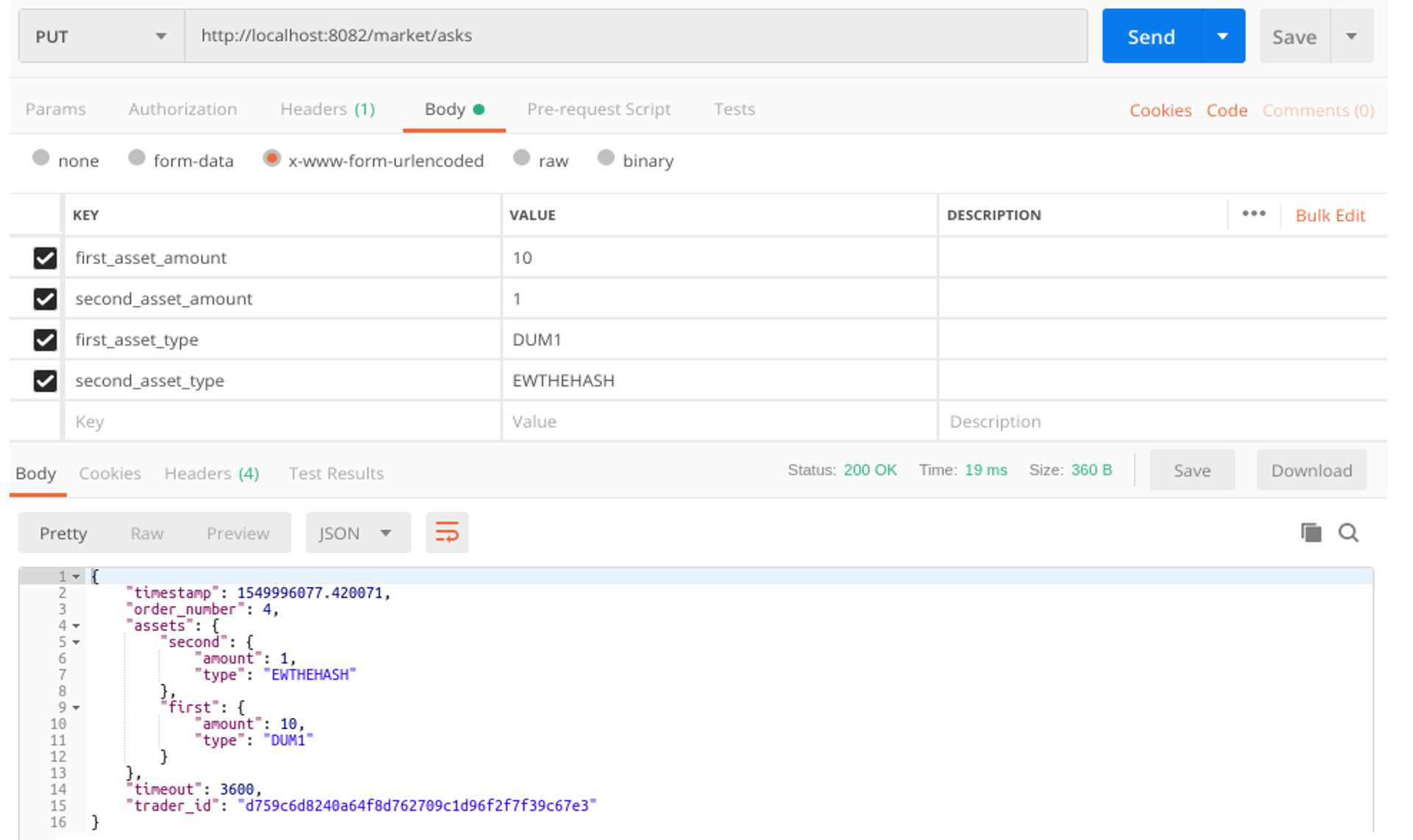Image resolution: width=1413 pixels, height=840 pixels.
Task: Open the Save dropdown arrow
Action: tap(1351, 36)
